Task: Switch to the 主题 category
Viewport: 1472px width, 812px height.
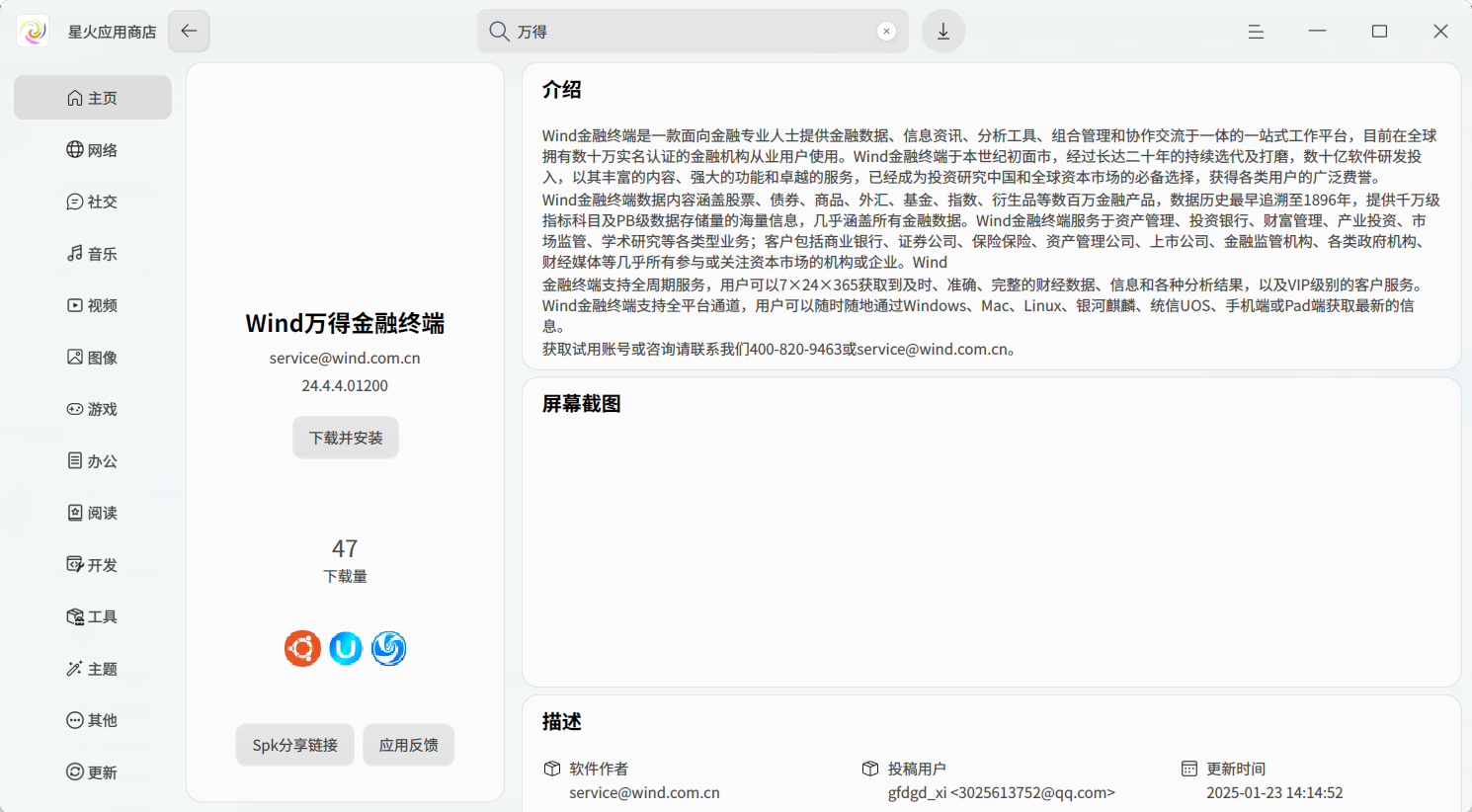Action: (93, 669)
